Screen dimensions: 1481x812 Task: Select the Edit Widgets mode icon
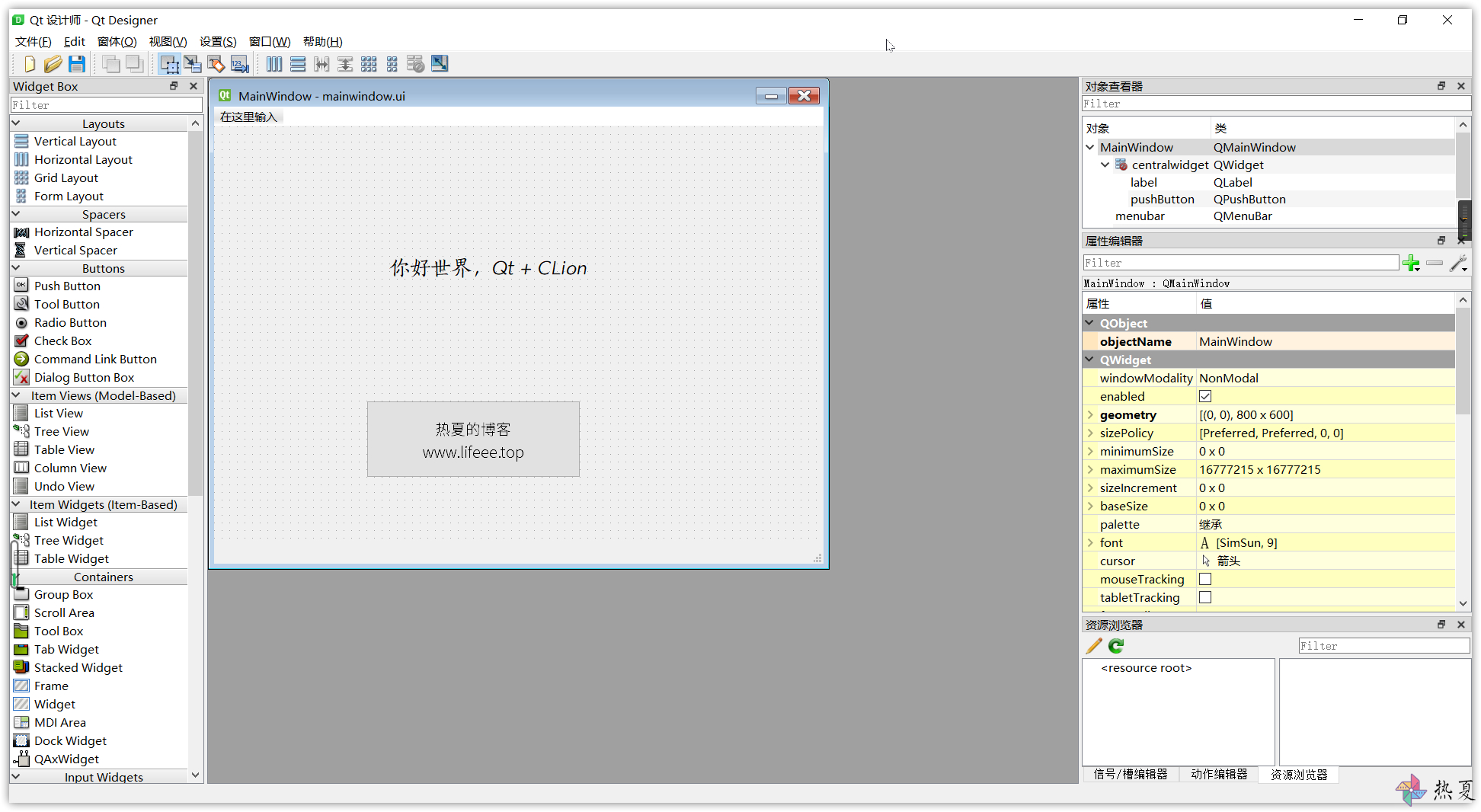point(169,64)
